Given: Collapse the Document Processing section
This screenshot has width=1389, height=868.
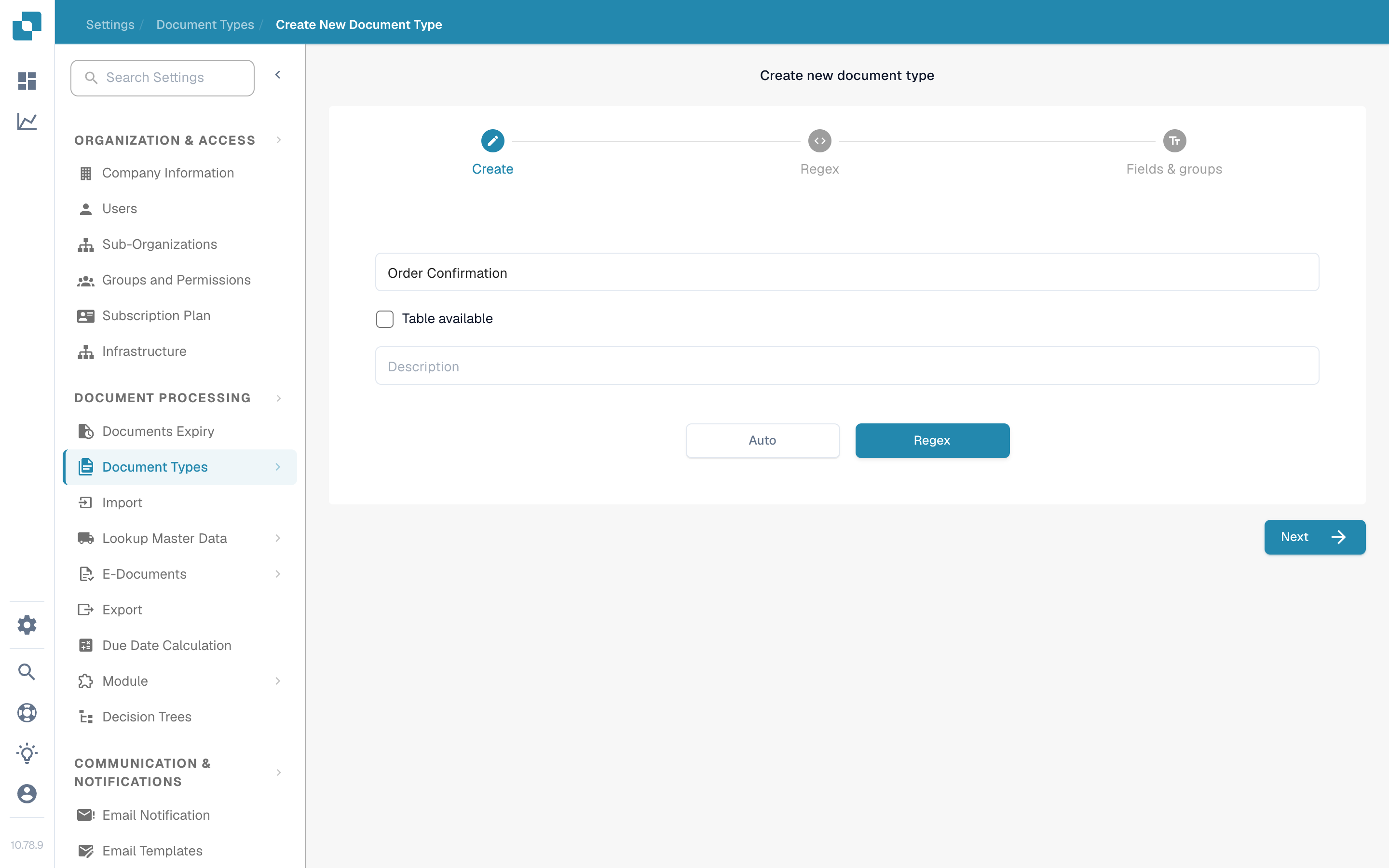Looking at the screenshot, I should coord(278,398).
